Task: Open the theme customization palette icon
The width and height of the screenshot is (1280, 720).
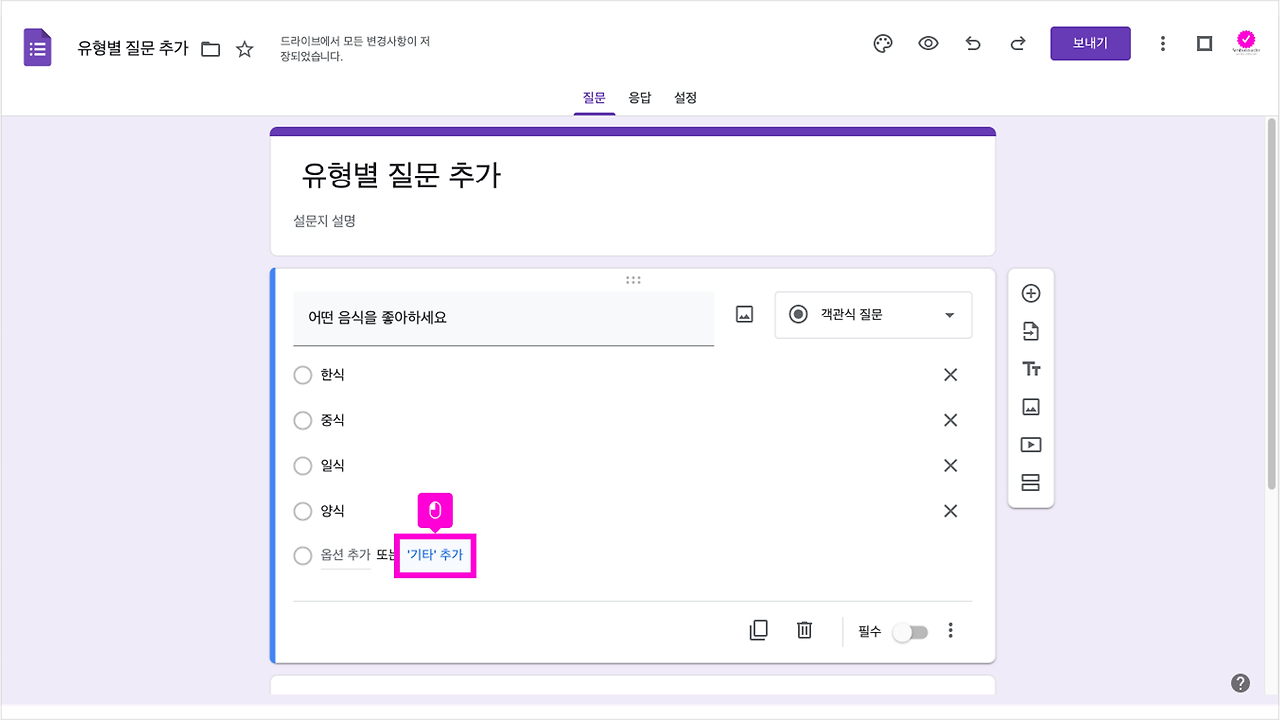Action: pos(882,43)
